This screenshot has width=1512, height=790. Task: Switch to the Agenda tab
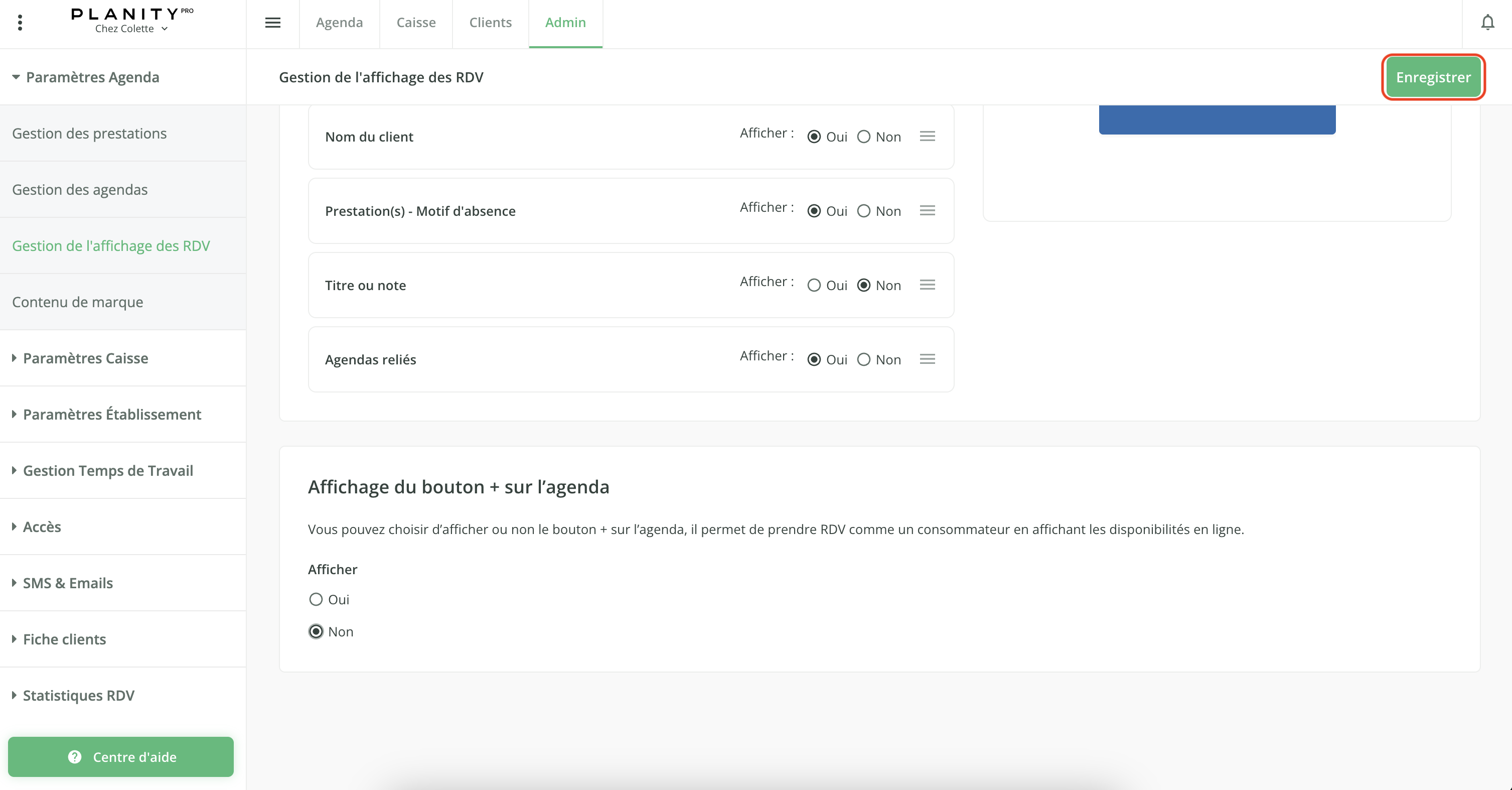(339, 23)
